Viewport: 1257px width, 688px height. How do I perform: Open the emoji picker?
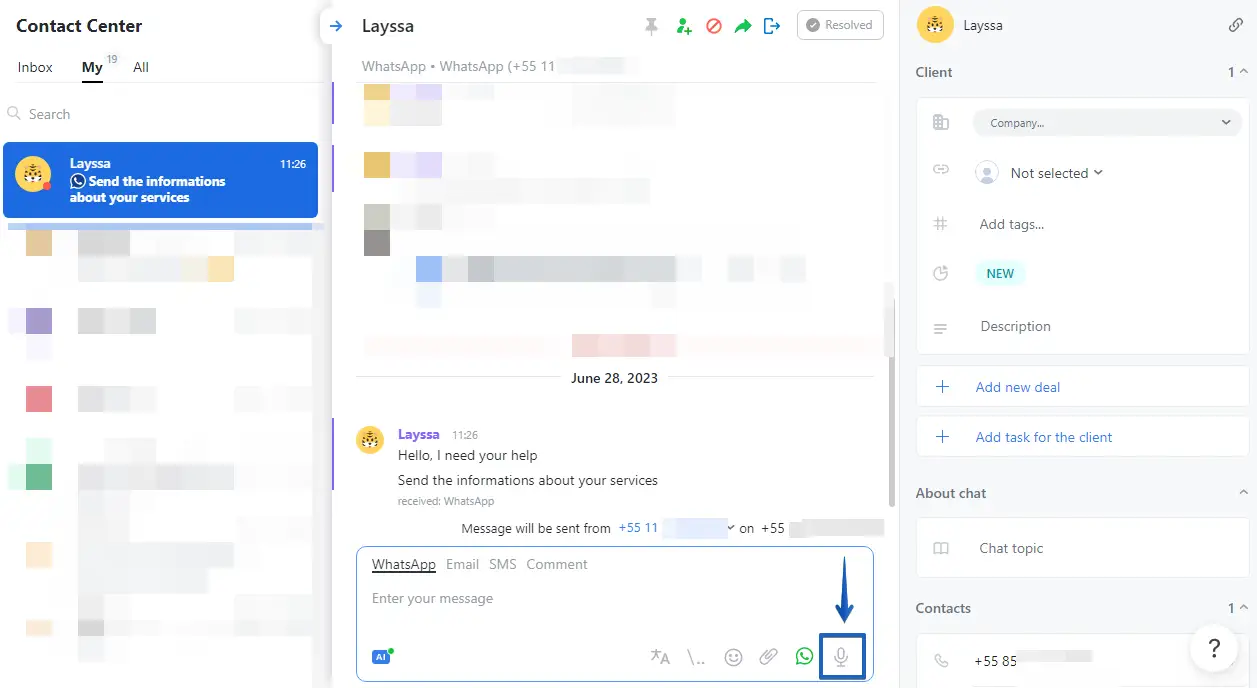[x=733, y=657]
